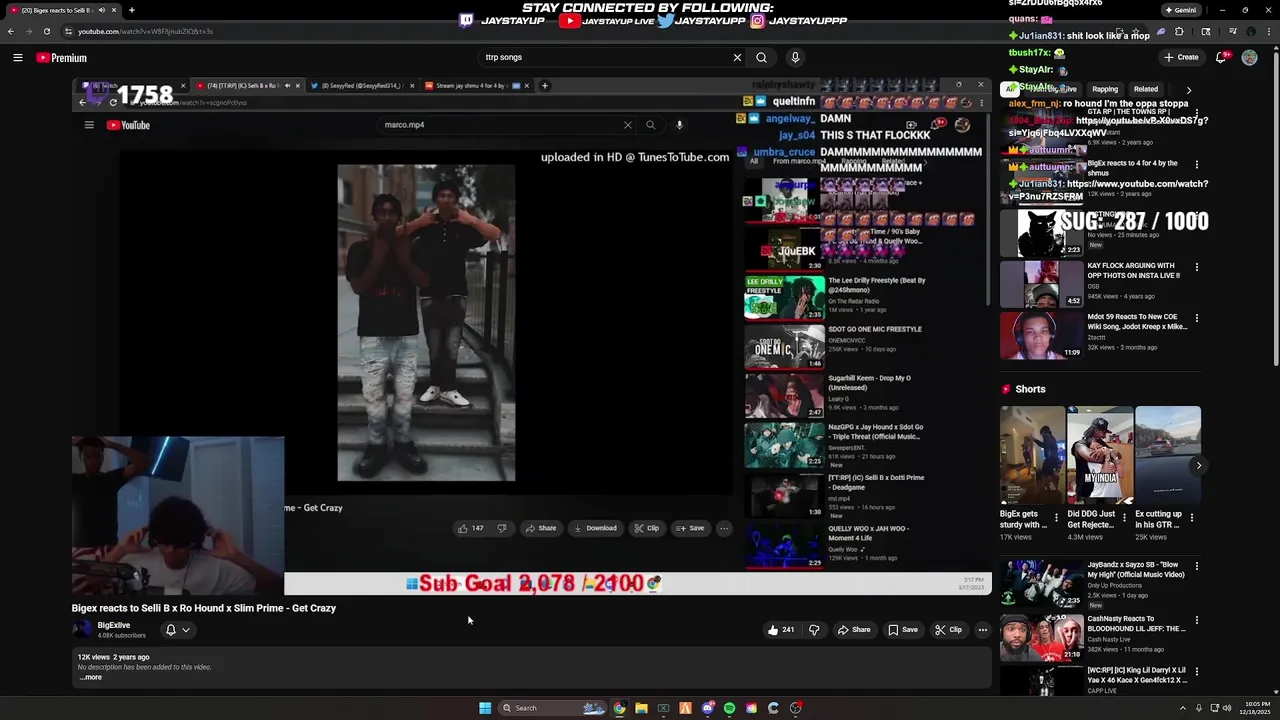Screen dimensions: 1280x720
Task: Open the Chrome extensions puzzle icon
Action: (1179, 31)
